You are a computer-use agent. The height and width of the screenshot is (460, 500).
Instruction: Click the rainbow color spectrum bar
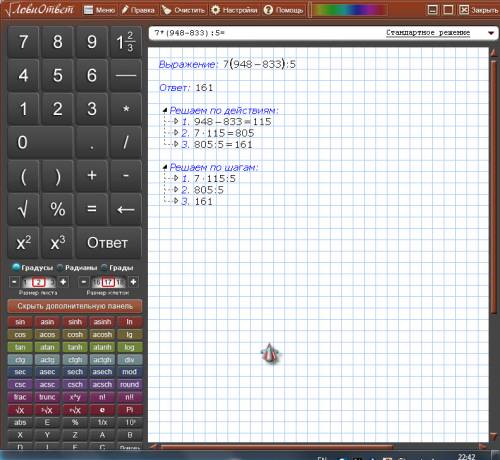349,10
